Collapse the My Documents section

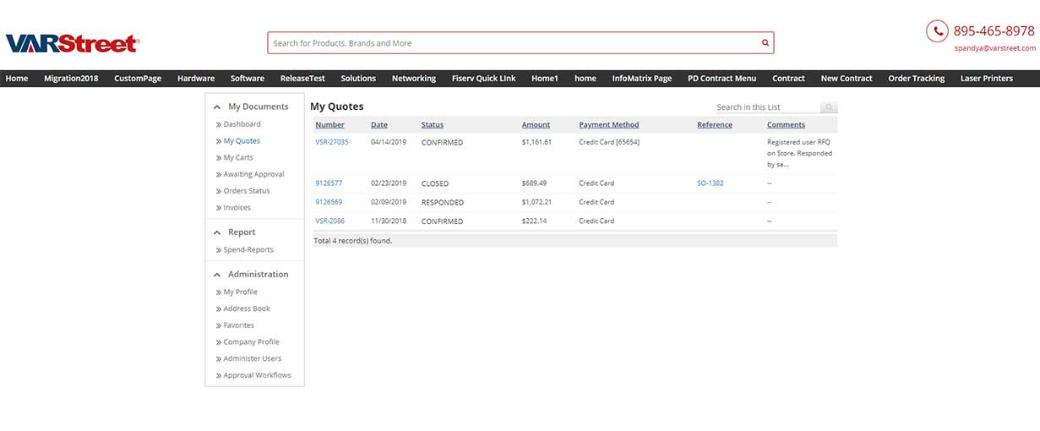217,106
